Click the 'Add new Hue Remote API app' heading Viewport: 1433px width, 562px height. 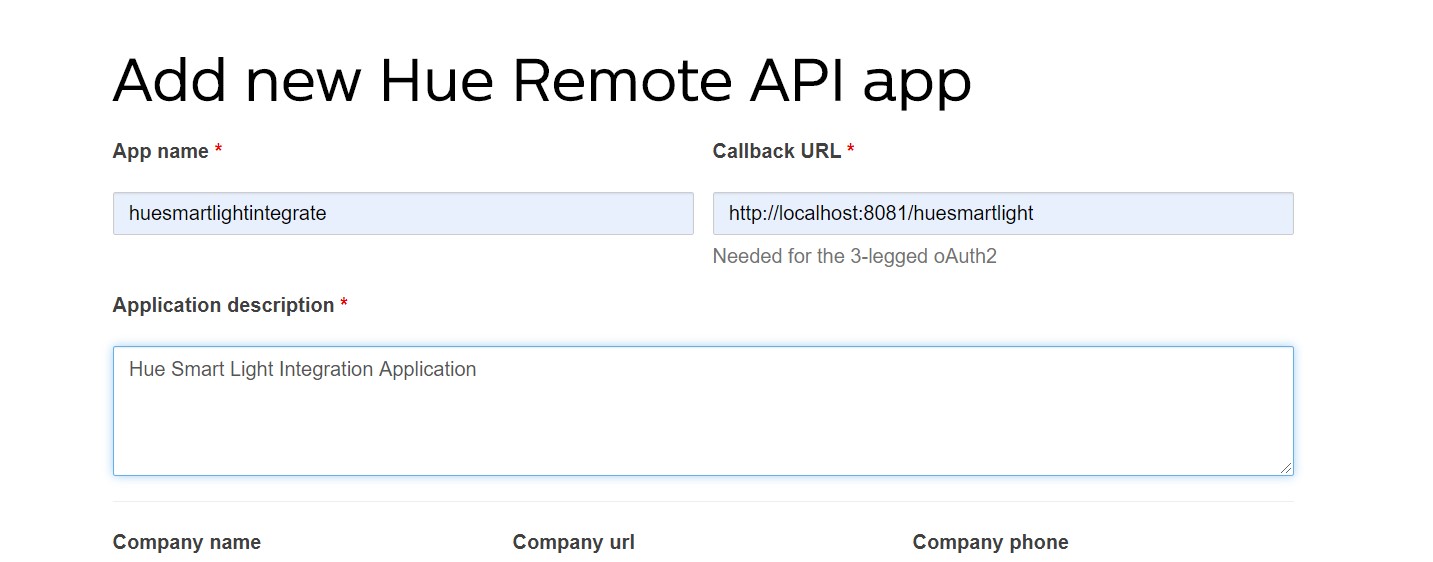542,81
